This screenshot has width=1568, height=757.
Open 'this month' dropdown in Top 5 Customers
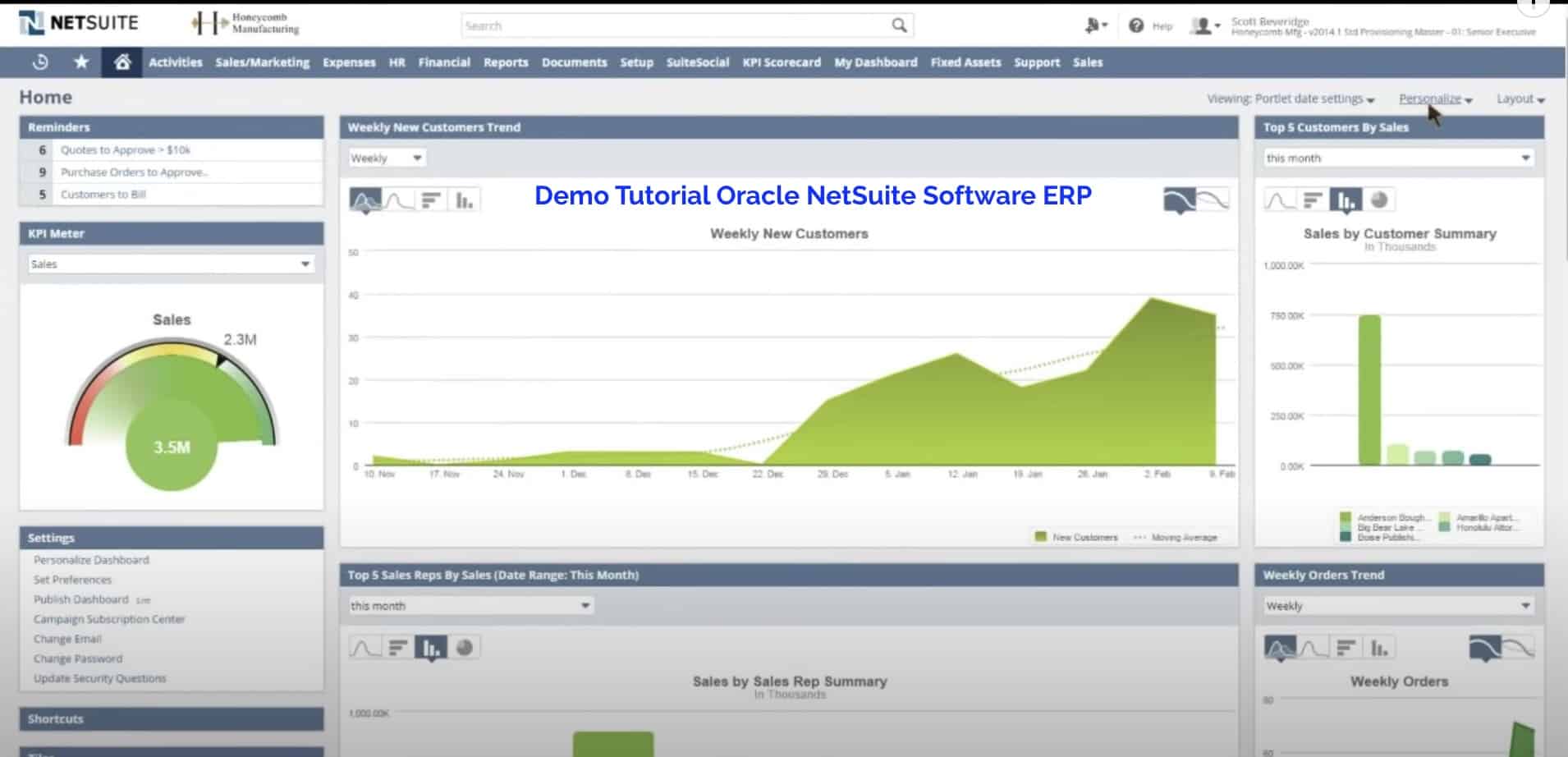tap(1399, 158)
